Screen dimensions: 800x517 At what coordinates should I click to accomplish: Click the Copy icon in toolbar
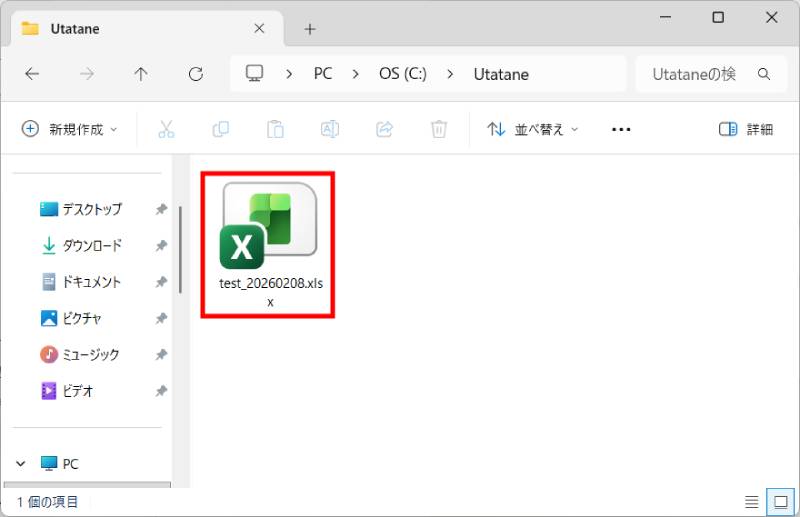point(220,129)
